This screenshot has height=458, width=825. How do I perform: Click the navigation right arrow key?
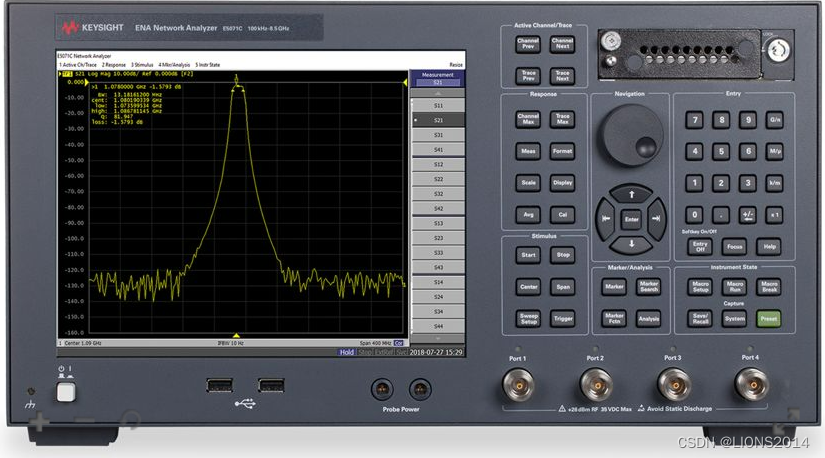click(656, 219)
